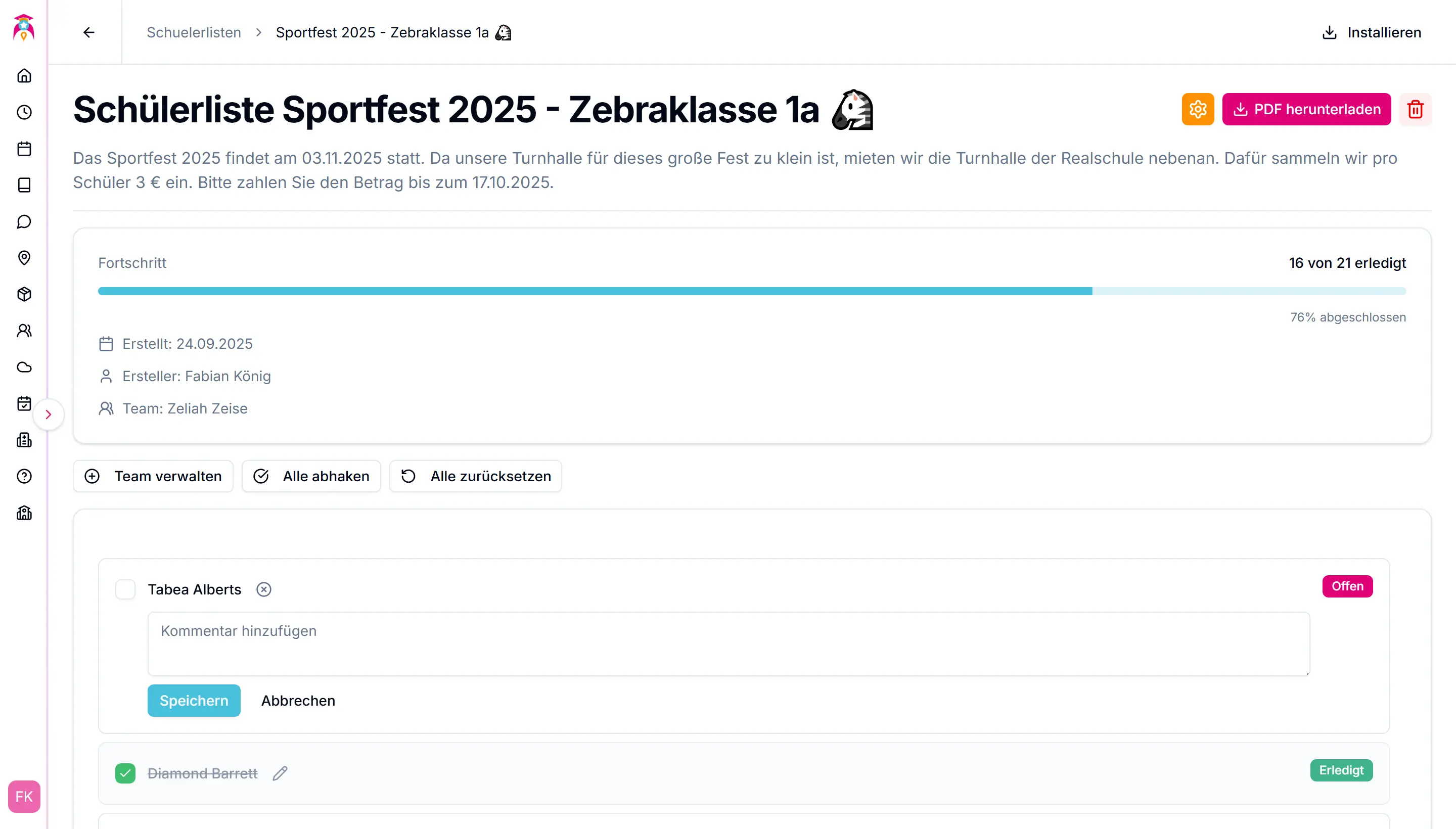Open the orange settings gear icon
Screen dimensions: 1456x829
[x=1198, y=109]
